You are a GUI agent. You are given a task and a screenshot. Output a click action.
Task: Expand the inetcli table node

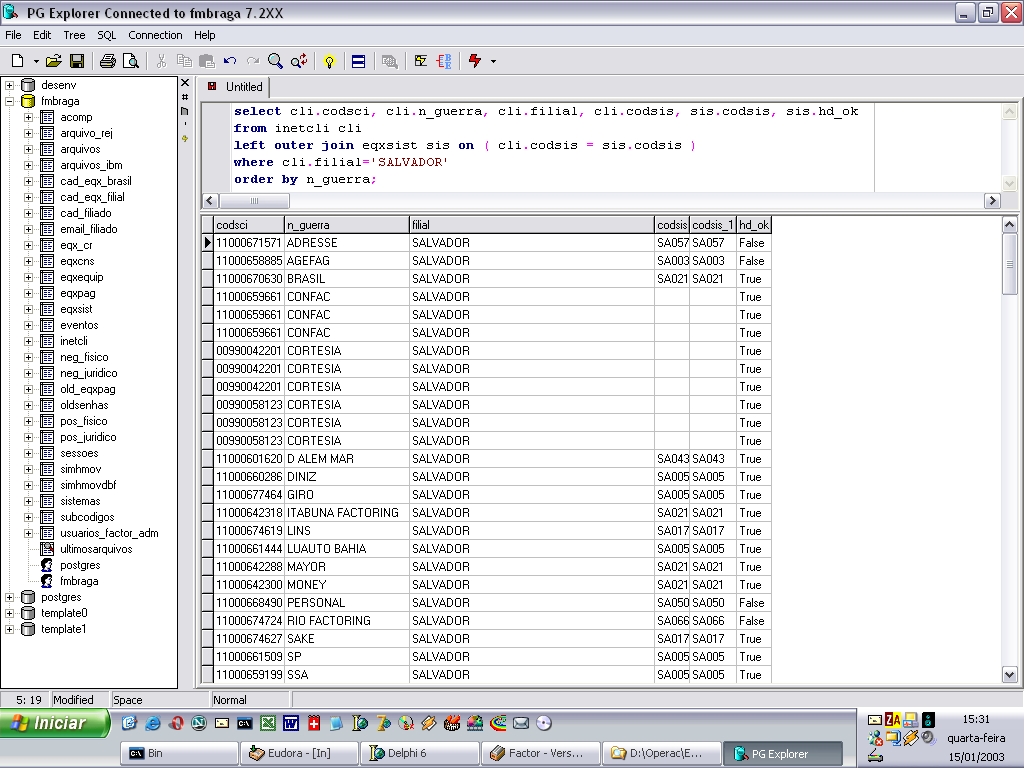coord(29,341)
